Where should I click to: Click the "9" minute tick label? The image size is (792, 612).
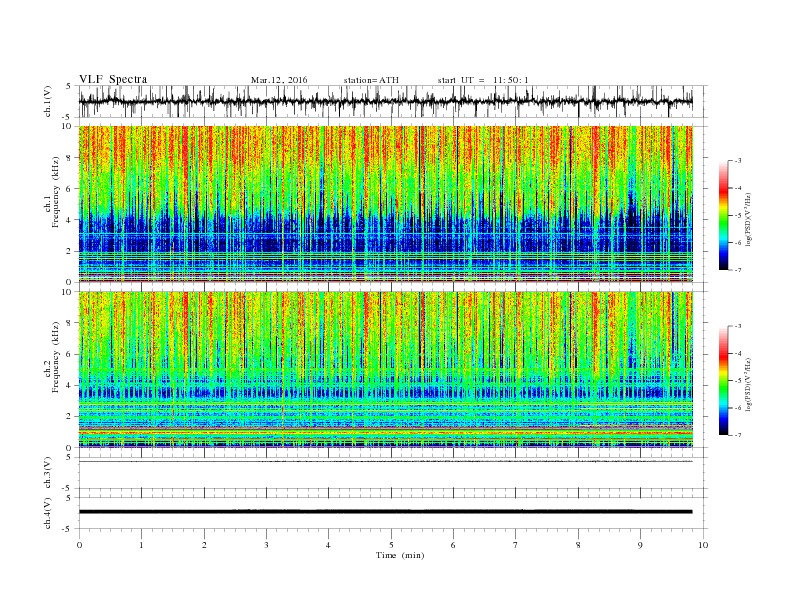coord(640,545)
